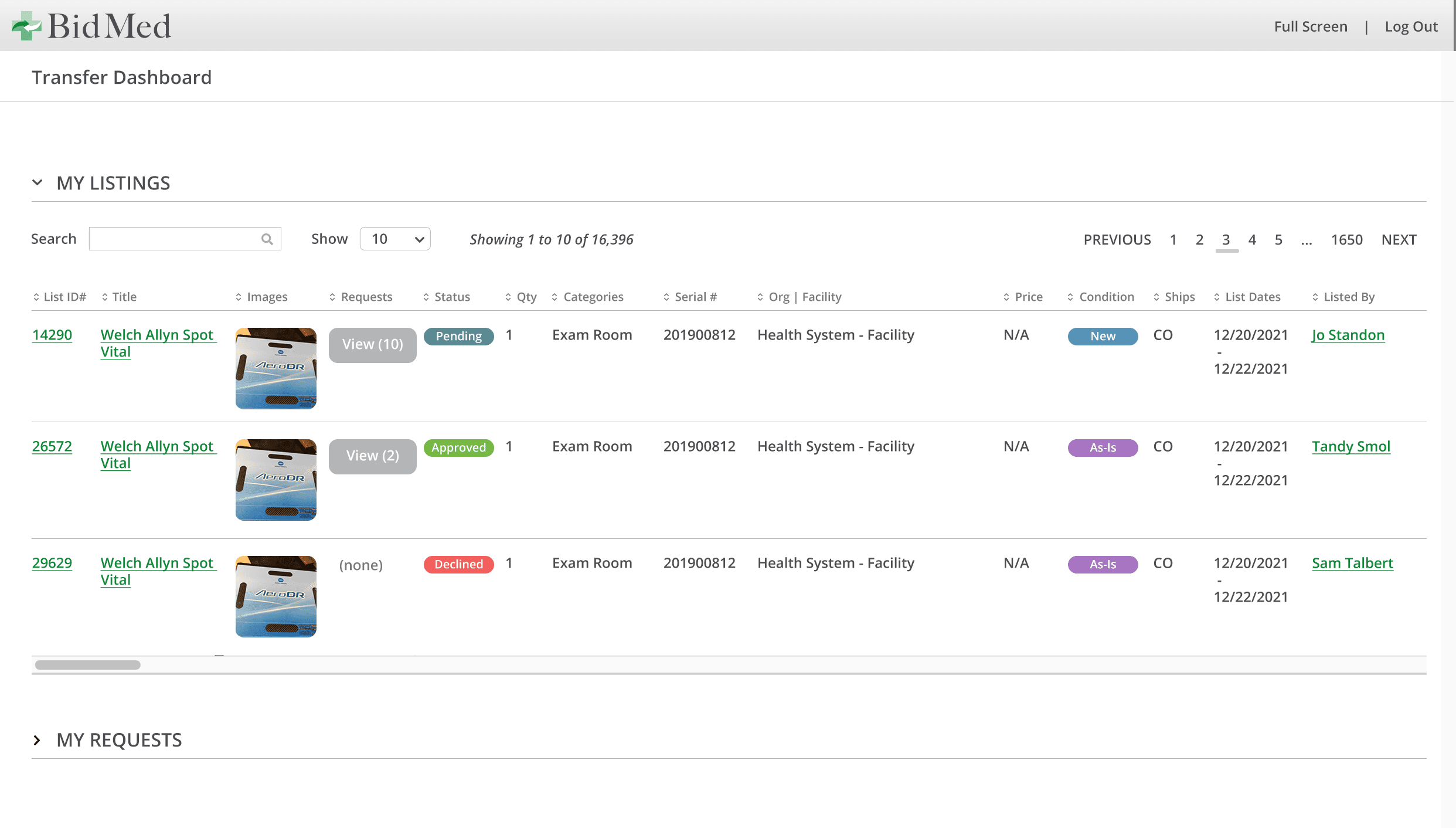The width and height of the screenshot is (1456, 828).
Task: Click View (2) requests button
Action: click(373, 456)
